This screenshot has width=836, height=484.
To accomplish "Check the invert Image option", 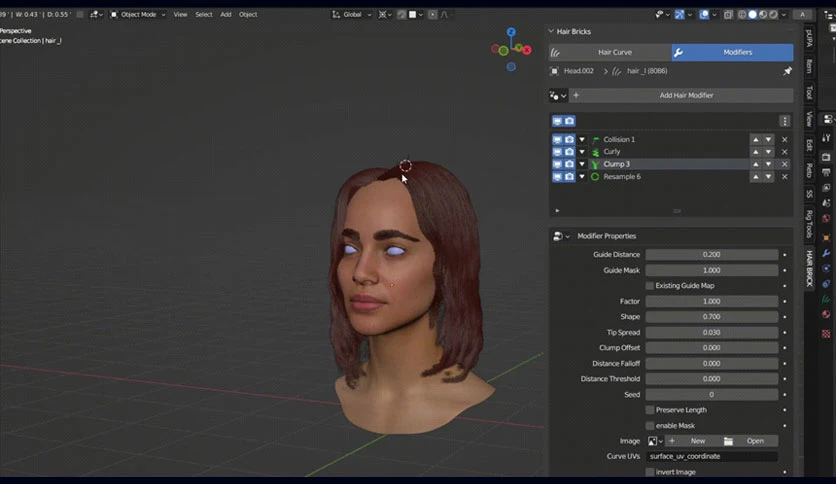I will click(649, 472).
